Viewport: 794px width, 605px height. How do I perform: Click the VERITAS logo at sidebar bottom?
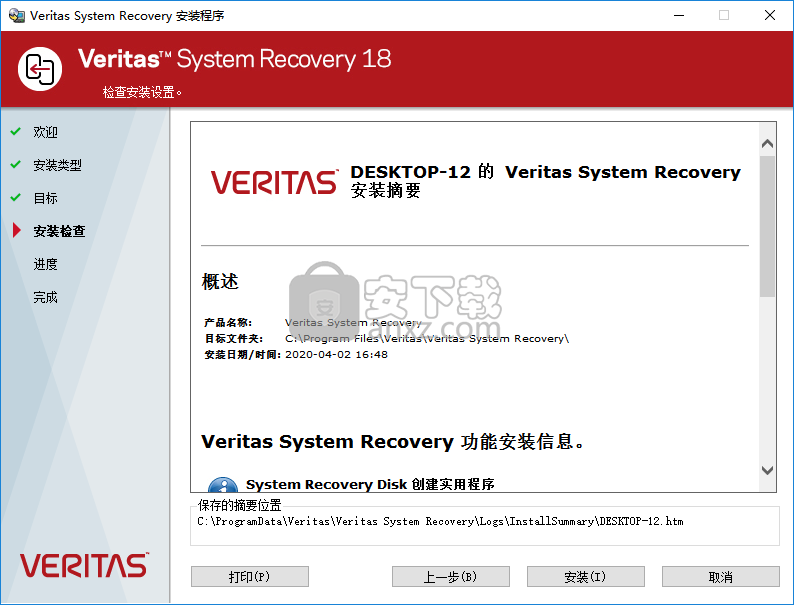85,566
